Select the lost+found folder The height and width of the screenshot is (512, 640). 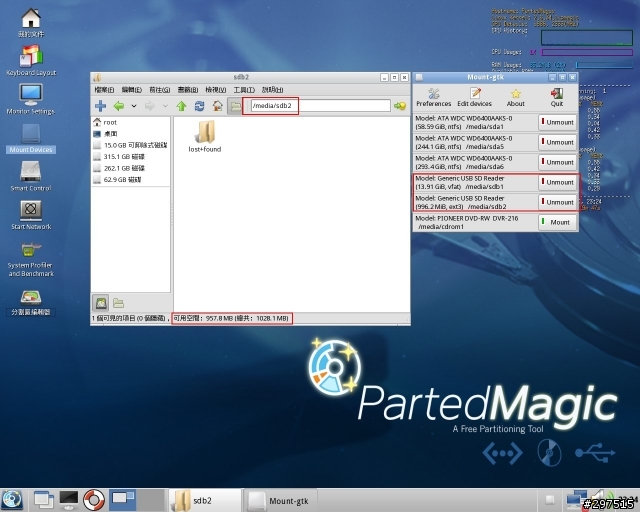pyautogui.click(x=205, y=137)
